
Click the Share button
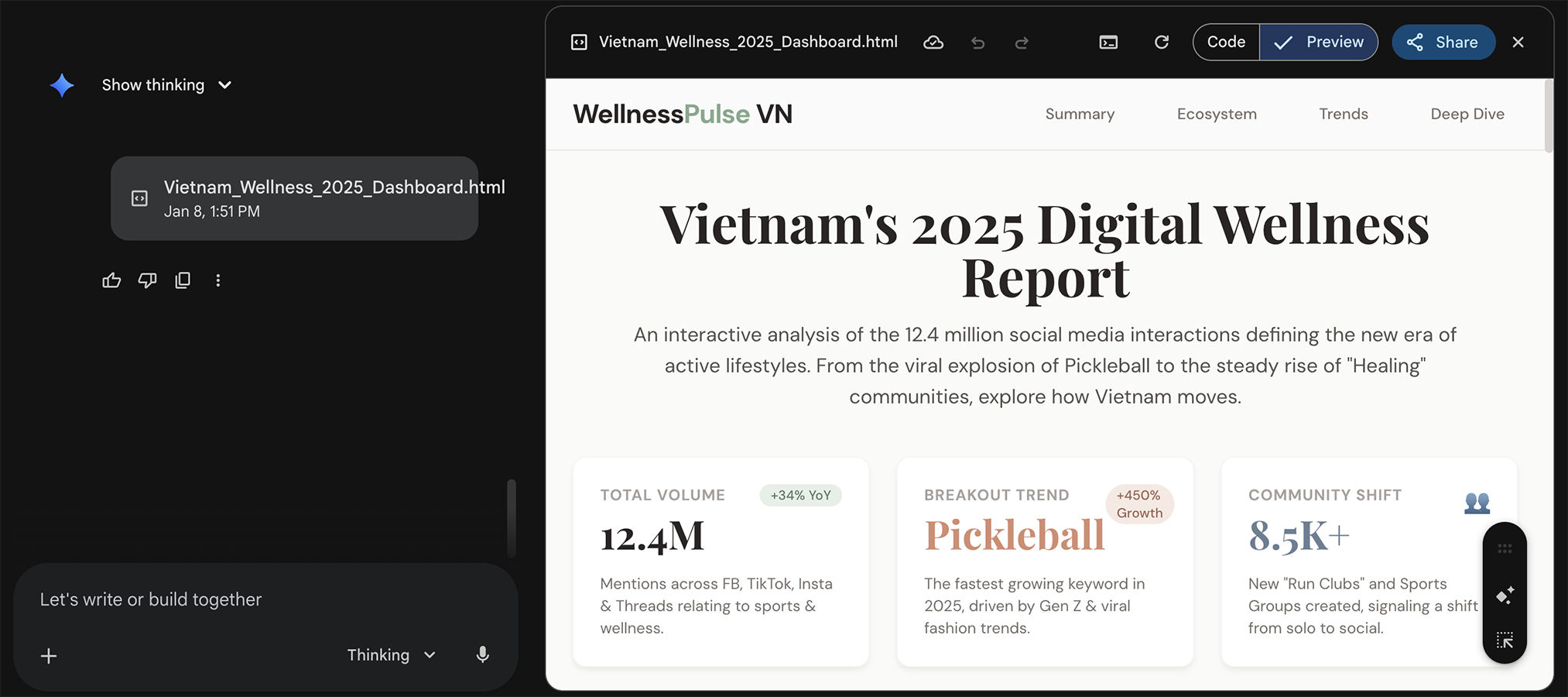[1443, 42]
